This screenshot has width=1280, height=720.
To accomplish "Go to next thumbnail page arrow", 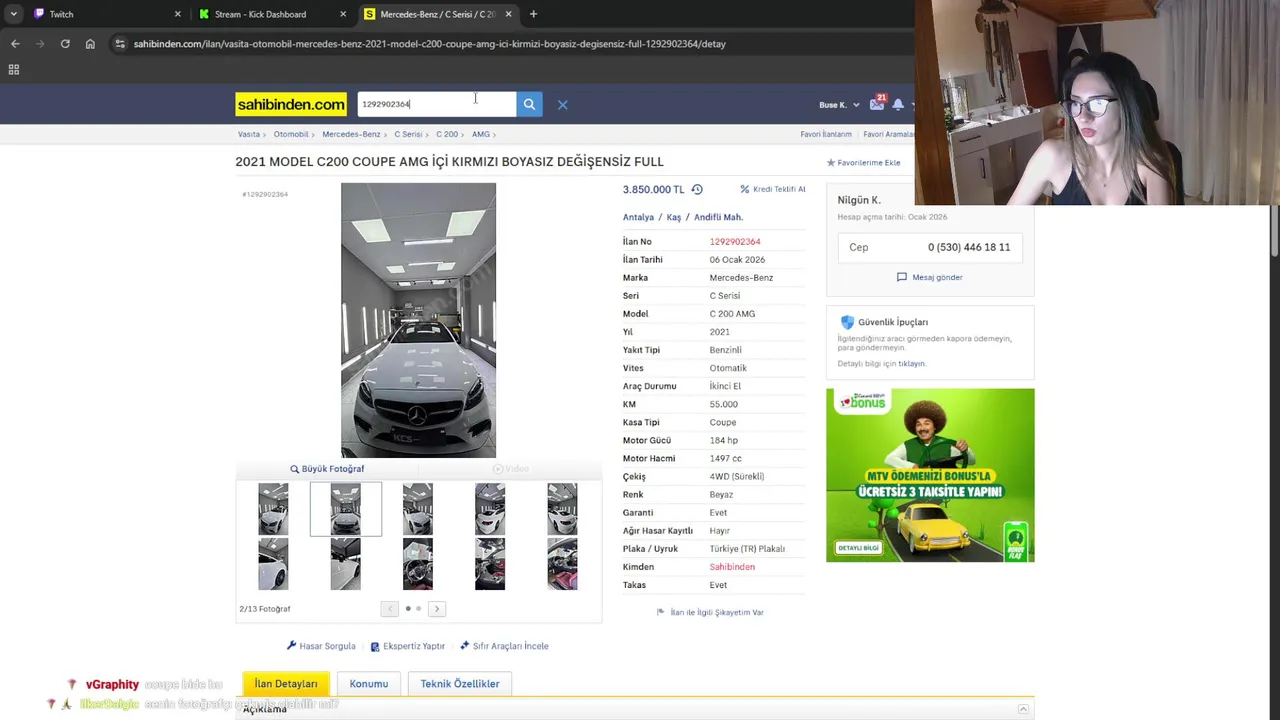I will point(436,608).
